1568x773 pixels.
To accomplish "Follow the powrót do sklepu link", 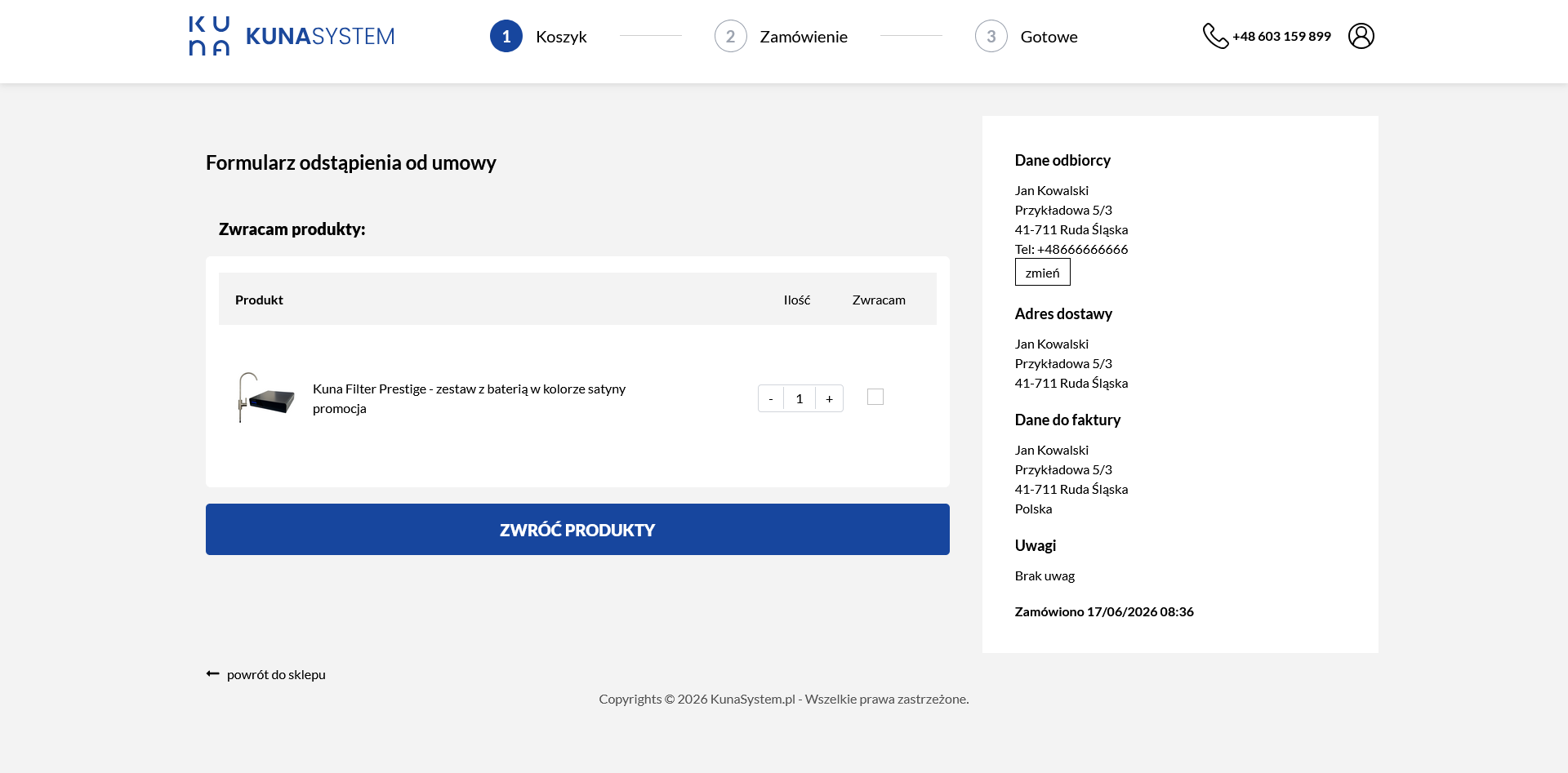I will (276, 674).
